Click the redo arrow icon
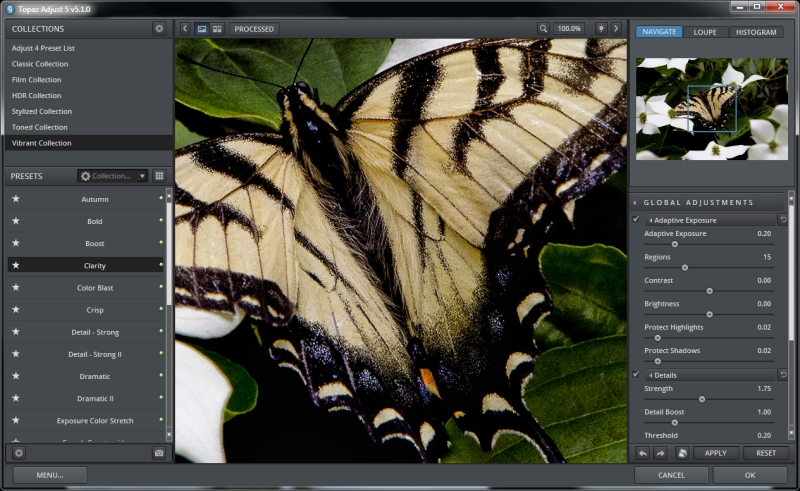The height and width of the screenshot is (491, 800). click(662, 453)
